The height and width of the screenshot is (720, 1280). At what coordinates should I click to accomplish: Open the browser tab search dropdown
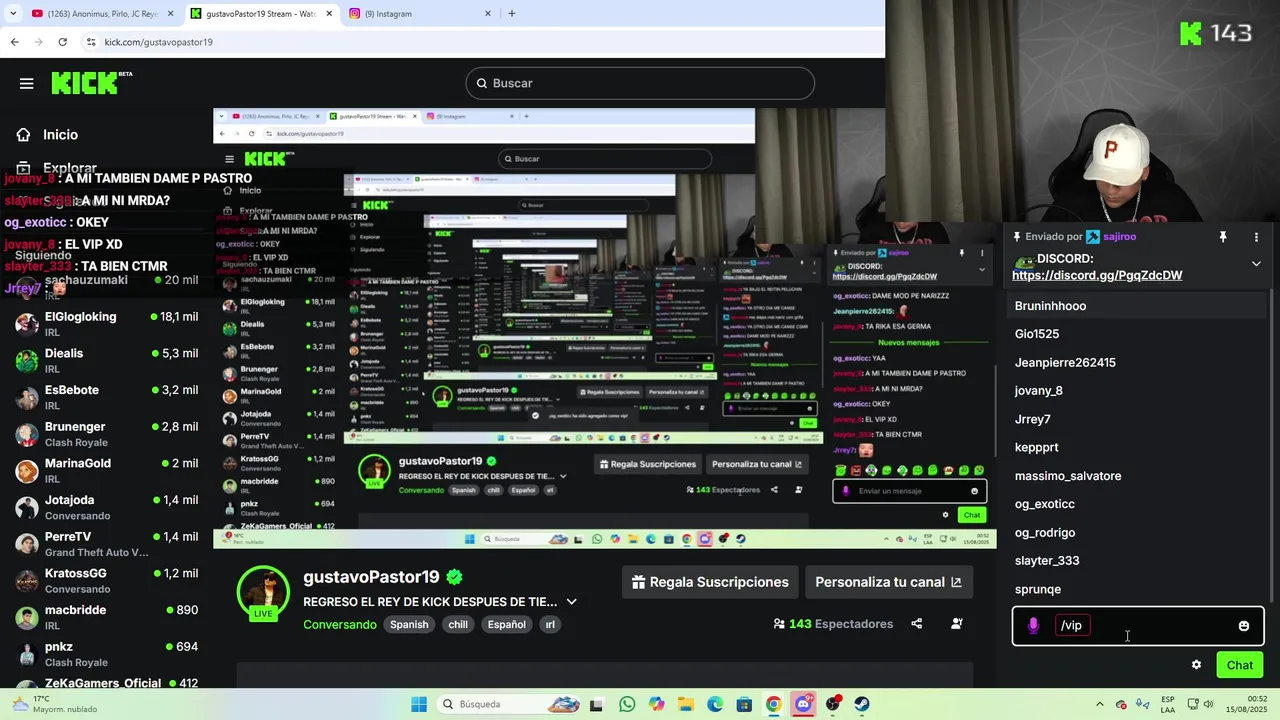[x=13, y=14]
